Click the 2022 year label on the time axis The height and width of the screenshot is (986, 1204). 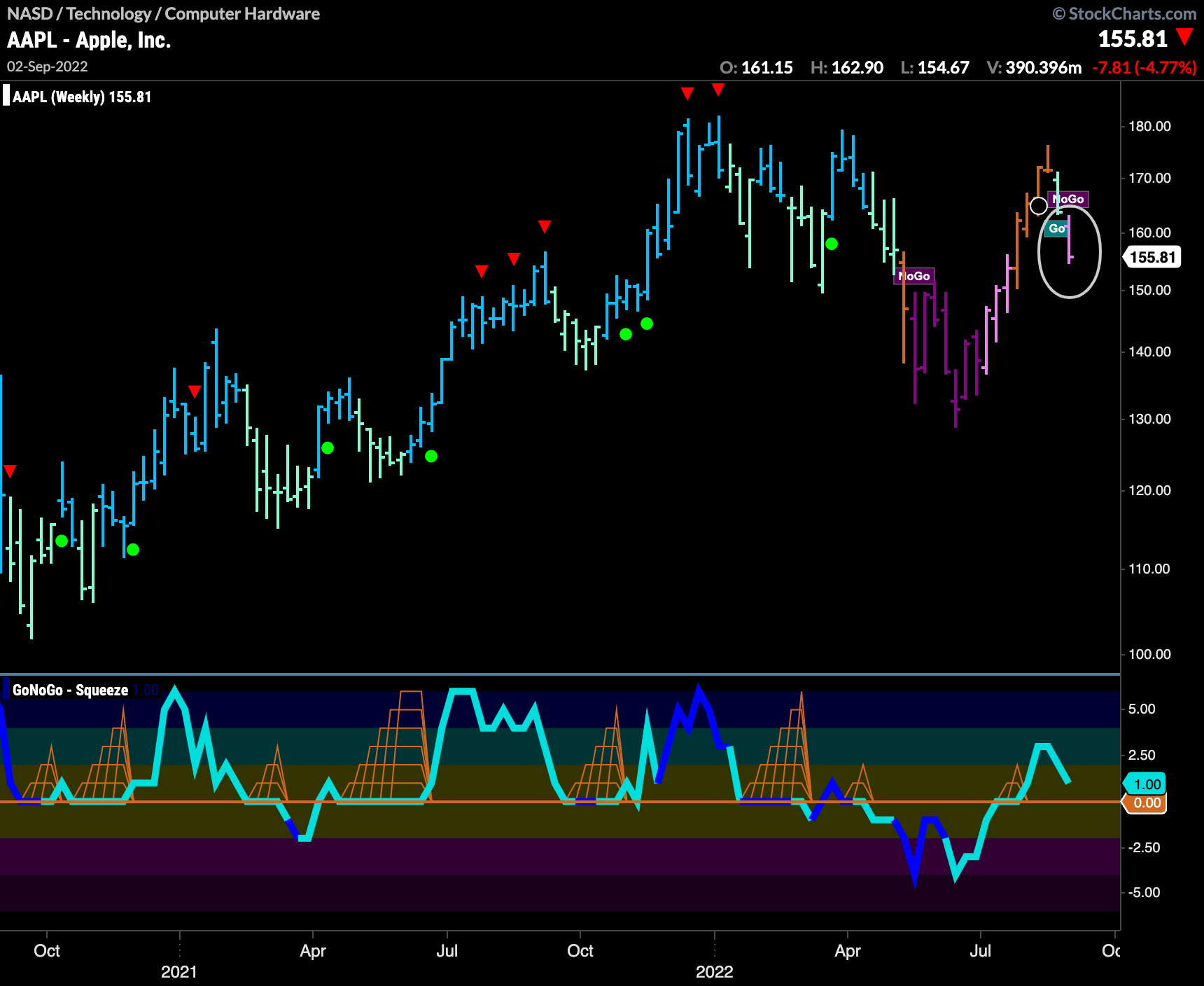click(x=714, y=971)
